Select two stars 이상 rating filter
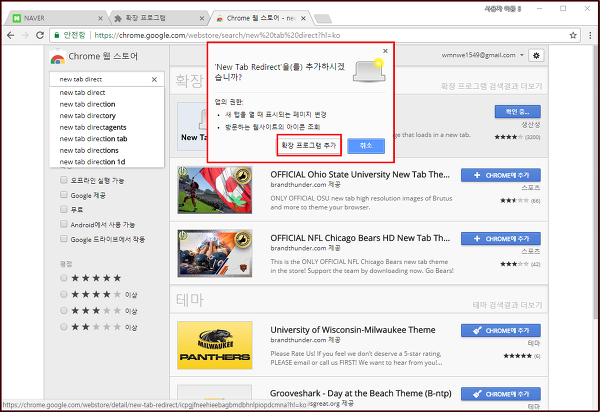600x412 pixels. coord(64,327)
